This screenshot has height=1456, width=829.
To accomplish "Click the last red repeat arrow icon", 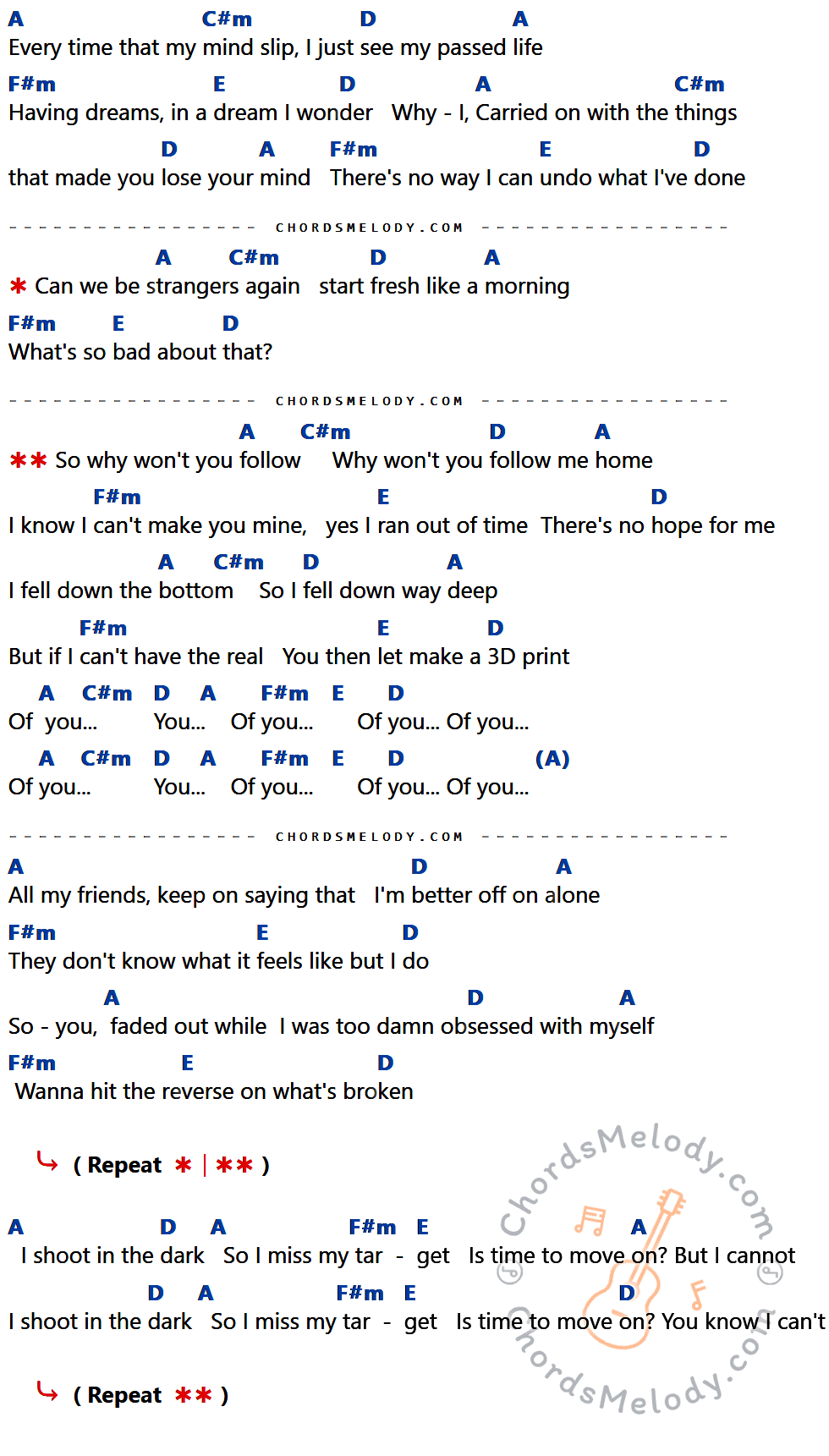I will 47,1392.
